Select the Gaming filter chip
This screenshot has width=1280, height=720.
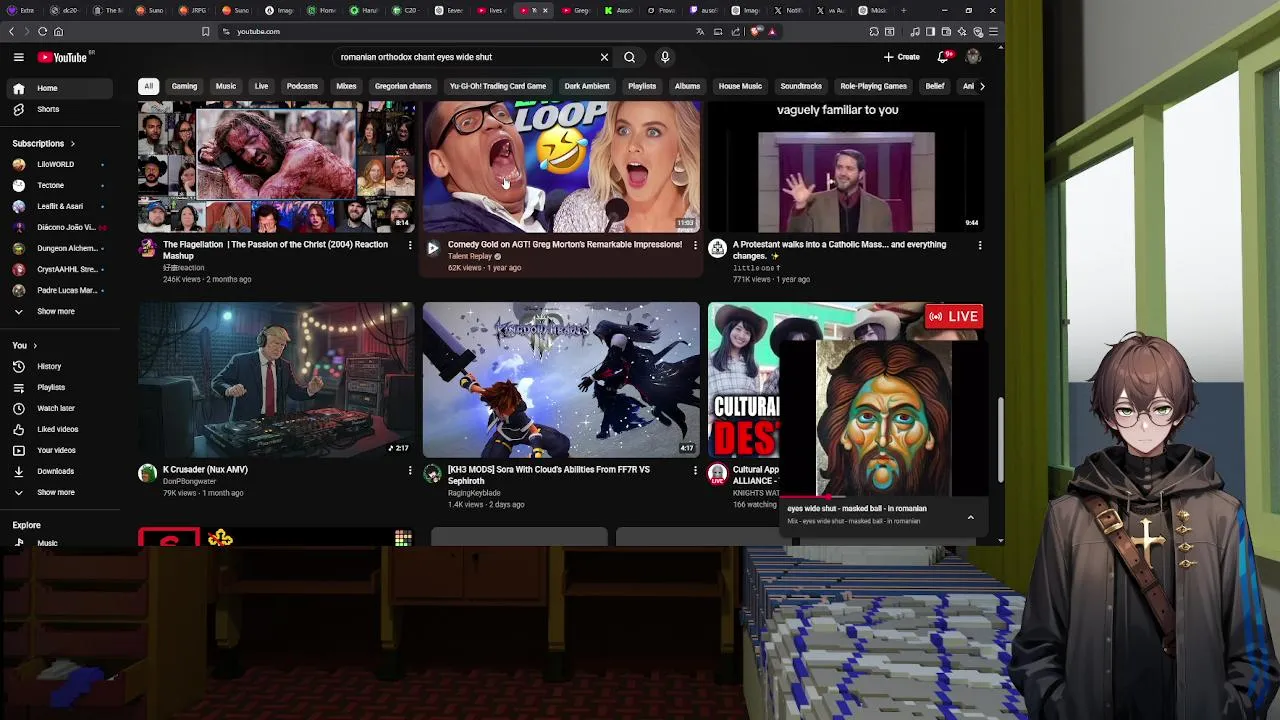(184, 86)
